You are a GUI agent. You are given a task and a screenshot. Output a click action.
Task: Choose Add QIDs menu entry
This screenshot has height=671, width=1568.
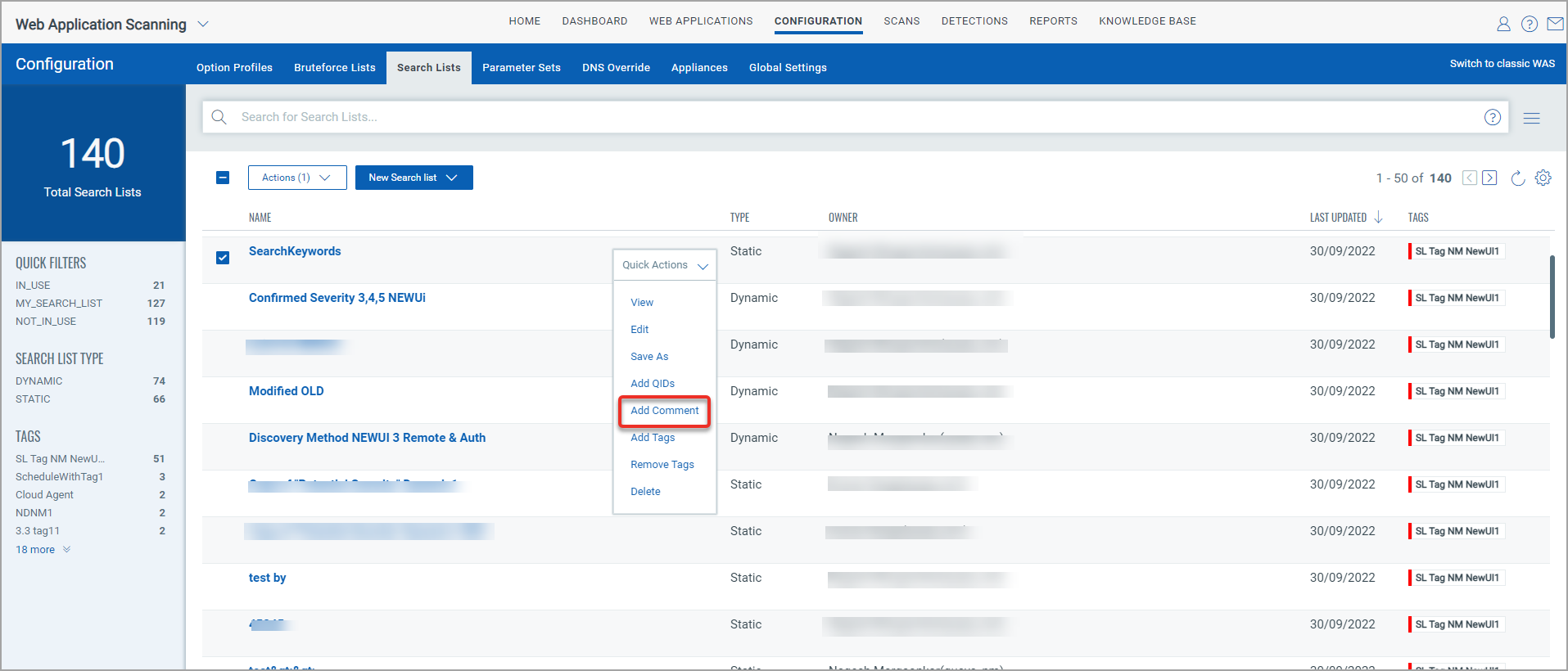[x=653, y=384]
